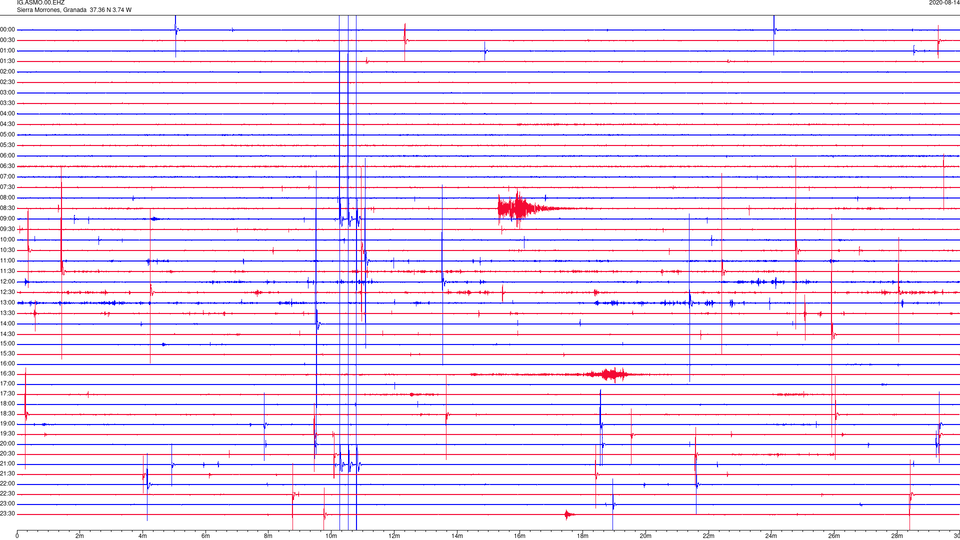The image size is (960, 540).
Task: Click the station code IG.ASMO.00.EHZ title
Action: (40, 2)
